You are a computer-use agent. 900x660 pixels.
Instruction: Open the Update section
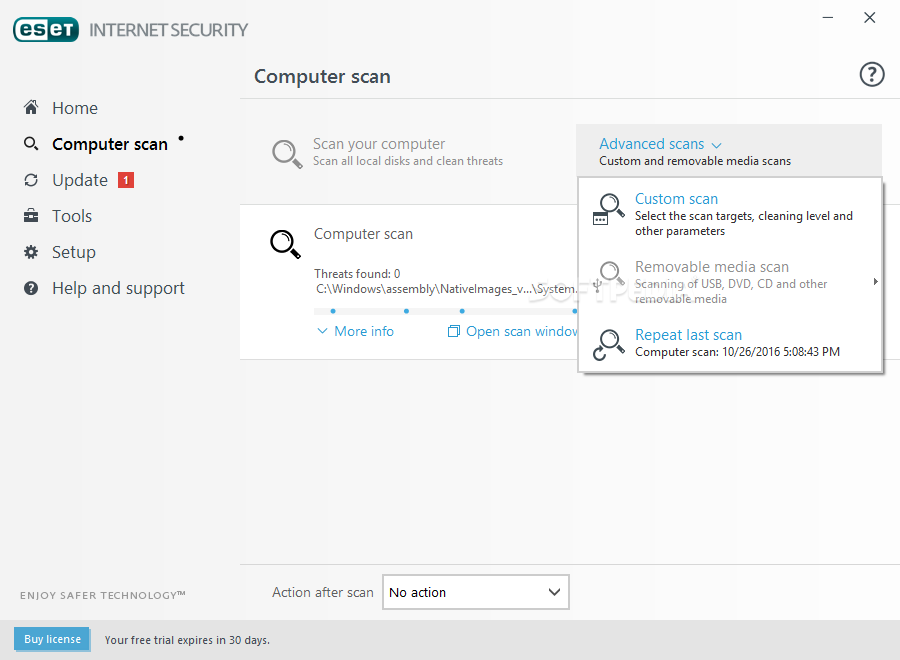pyautogui.click(x=80, y=180)
